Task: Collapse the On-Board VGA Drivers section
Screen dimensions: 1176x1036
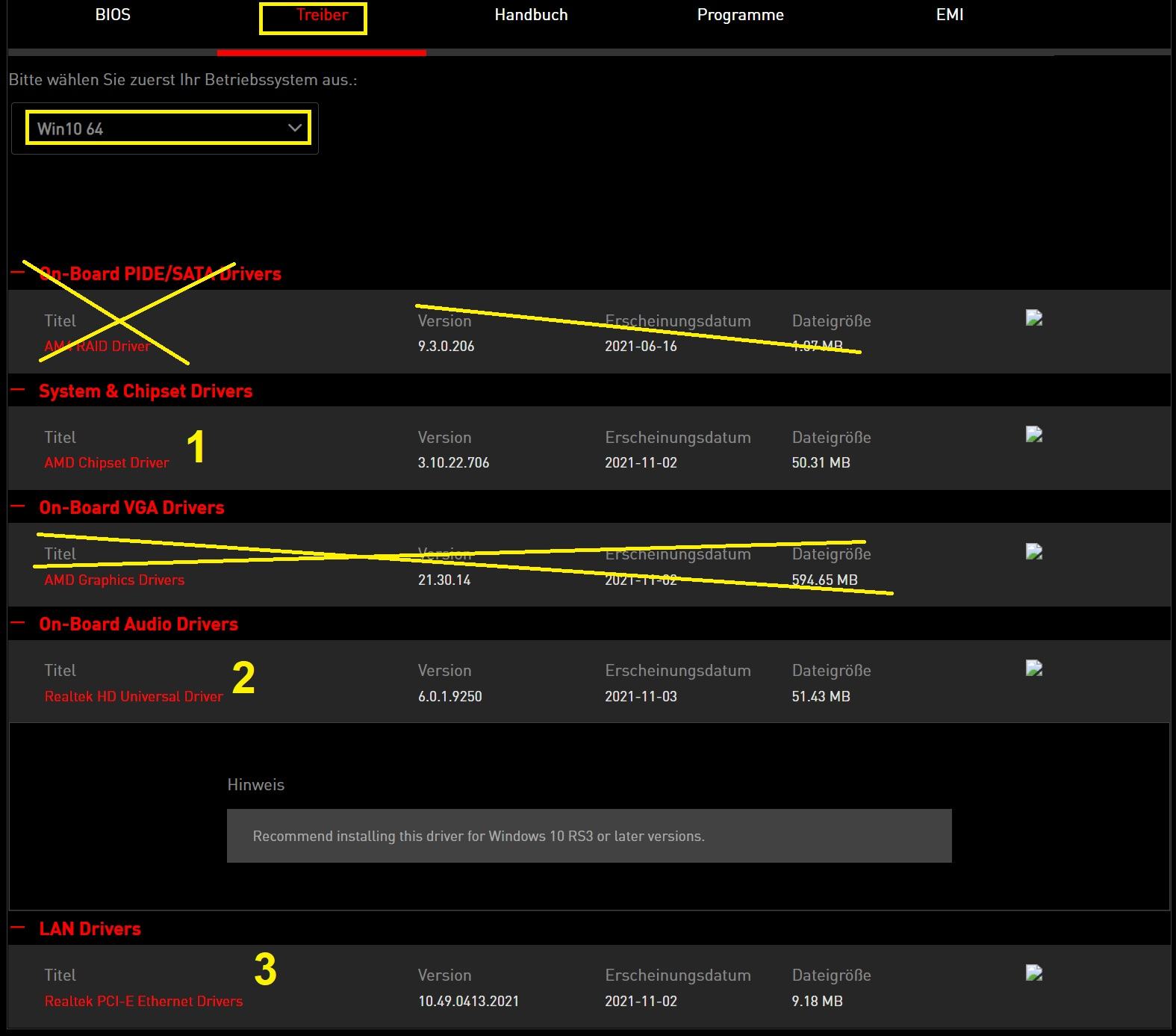Action: click(x=17, y=506)
